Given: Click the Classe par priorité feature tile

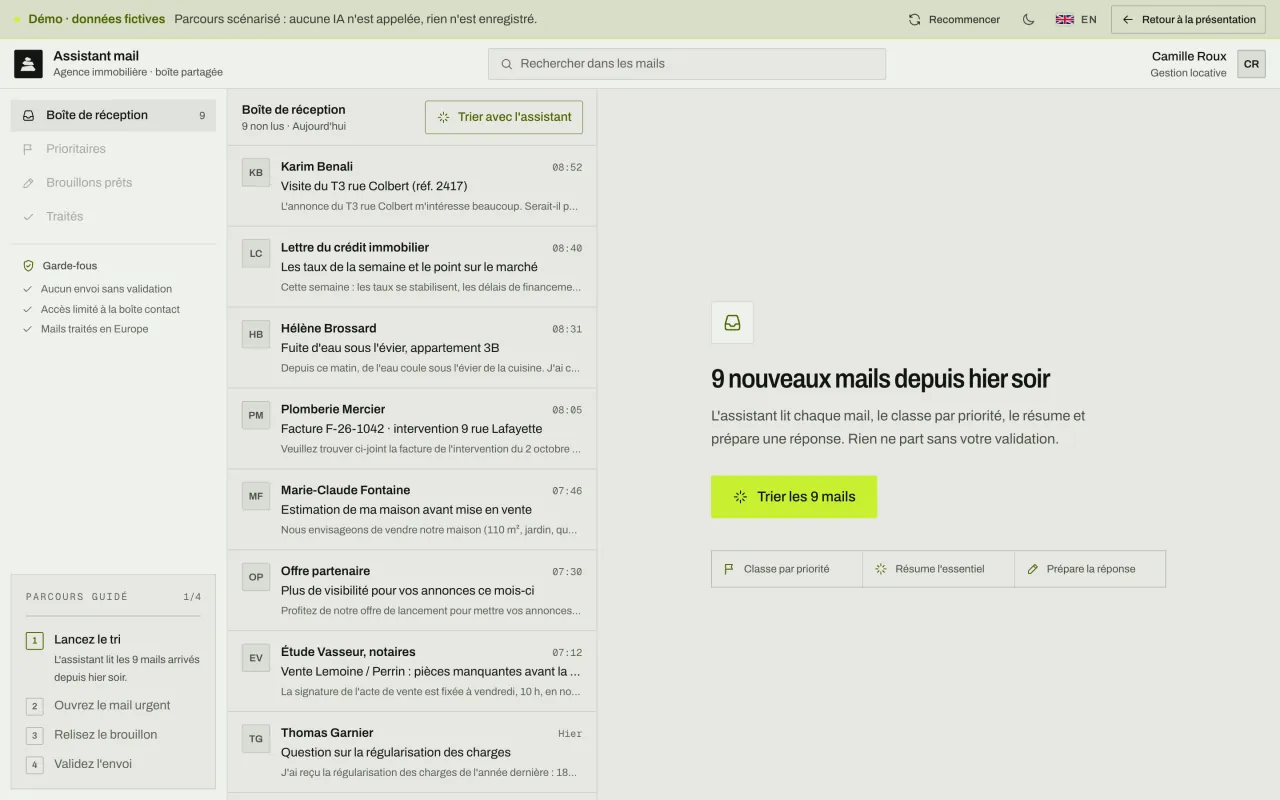Looking at the screenshot, I should tap(787, 569).
